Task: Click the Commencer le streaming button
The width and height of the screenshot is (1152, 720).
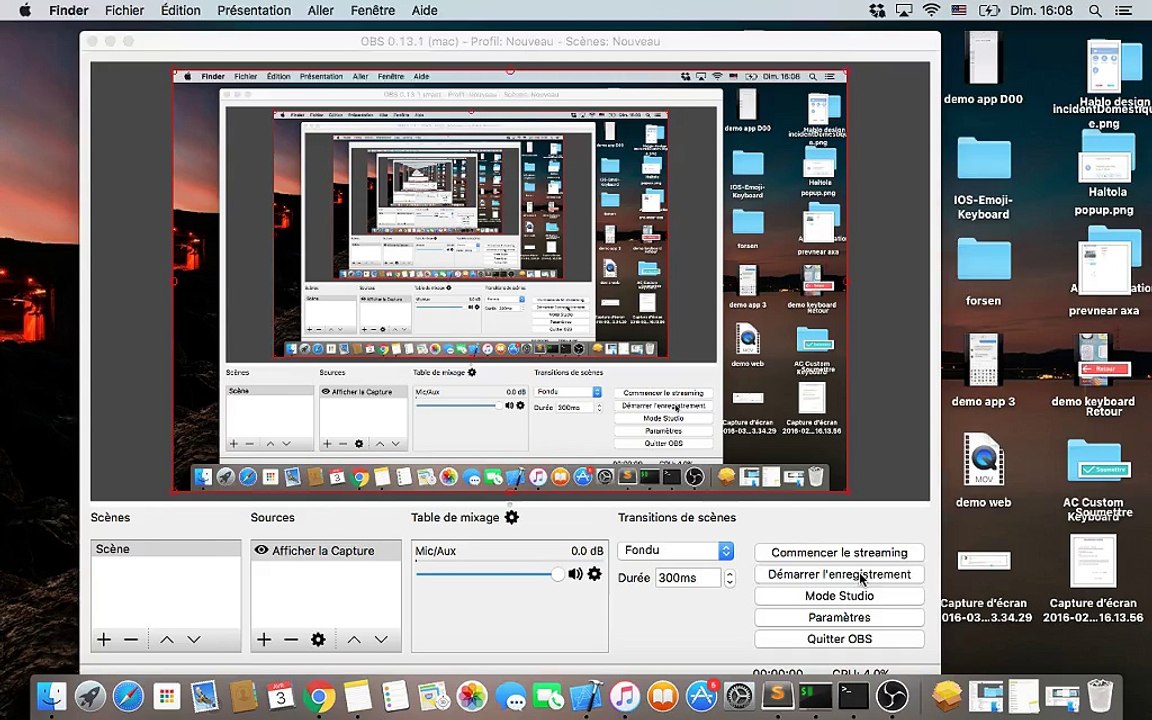Action: pos(839,552)
